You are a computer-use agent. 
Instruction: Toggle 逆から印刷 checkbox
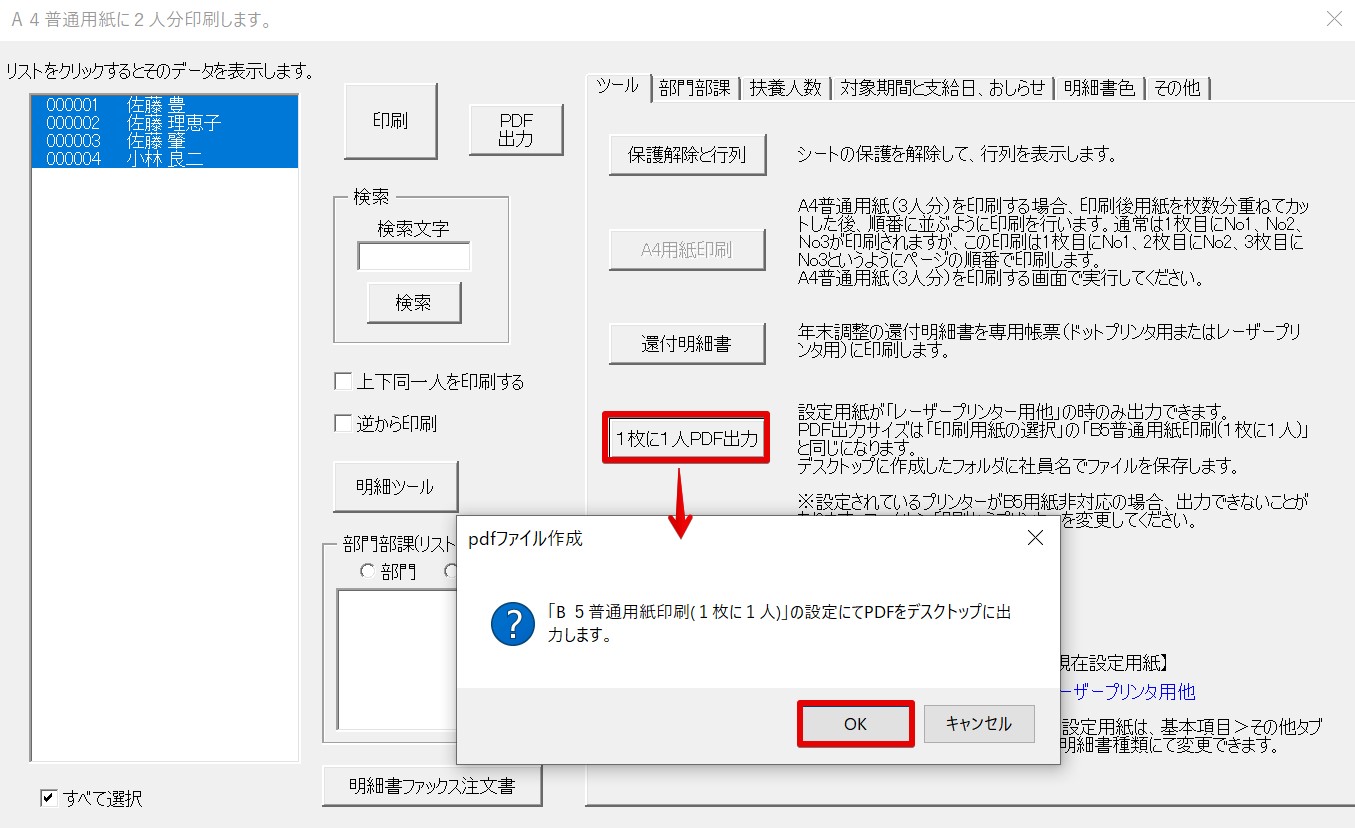click(x=343, y=424)
